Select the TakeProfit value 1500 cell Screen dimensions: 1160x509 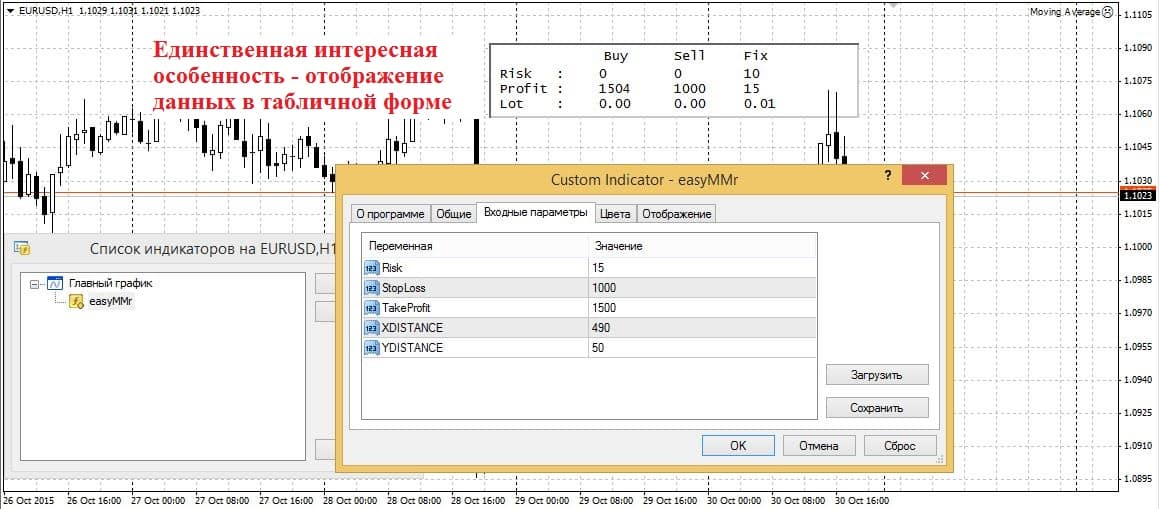(703, 308)
